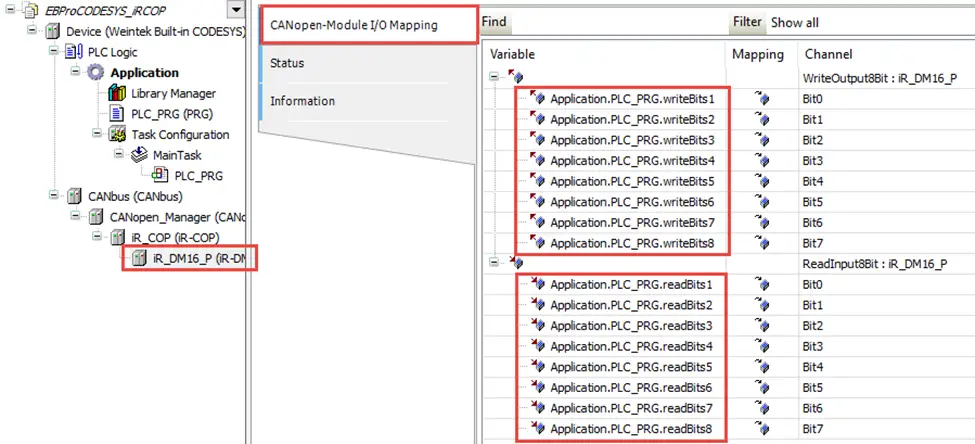This screenshot has width=975, height=444.
Task: Click the Find button
Action: 494,22
